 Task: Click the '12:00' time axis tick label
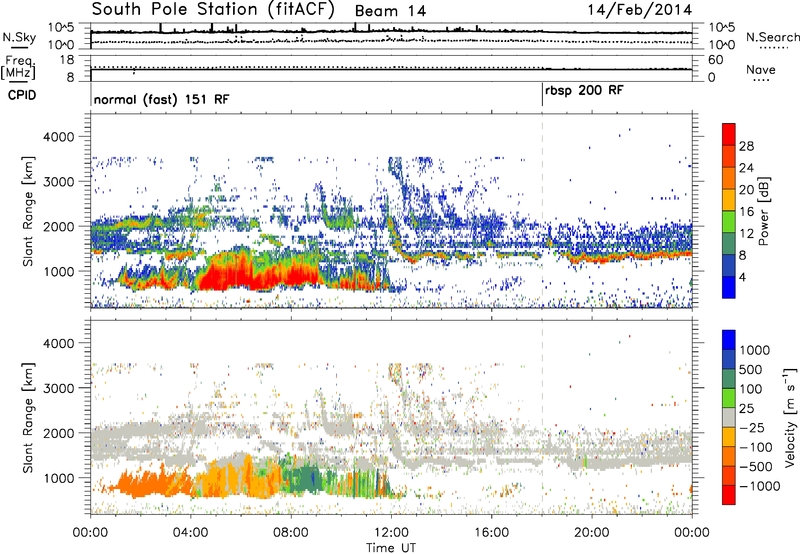tap(391, 533)
